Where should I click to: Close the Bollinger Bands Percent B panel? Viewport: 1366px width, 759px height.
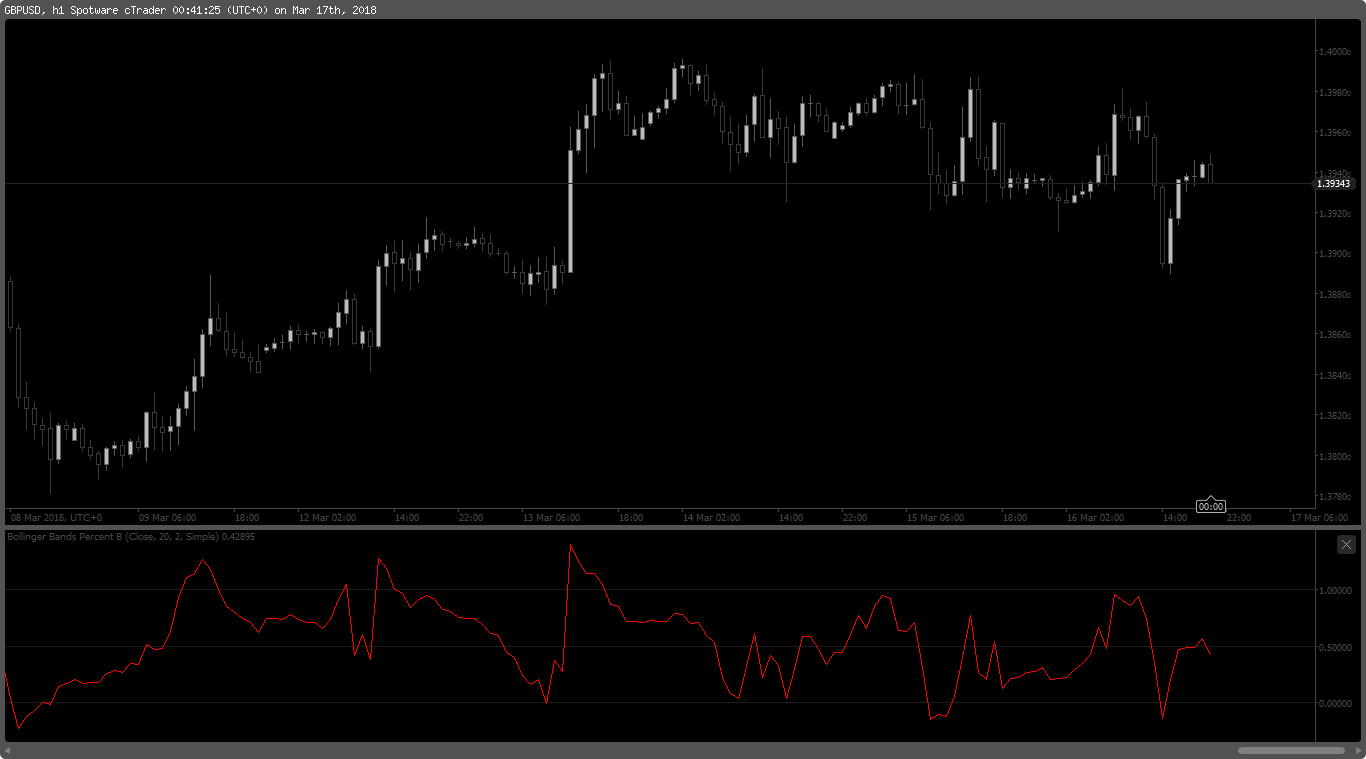click(x=1346, y=544)
